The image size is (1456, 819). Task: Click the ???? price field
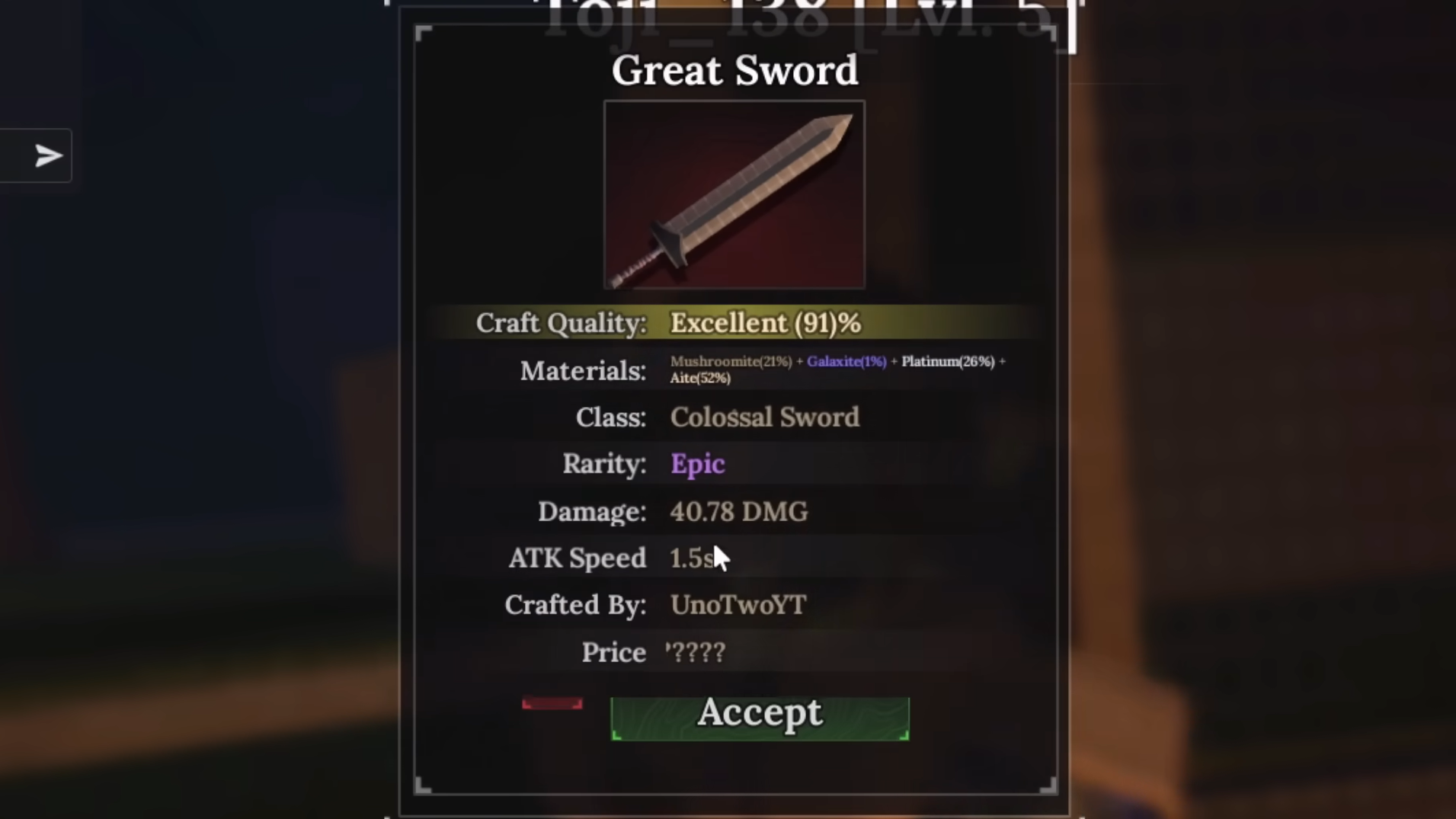coord(696,652)
